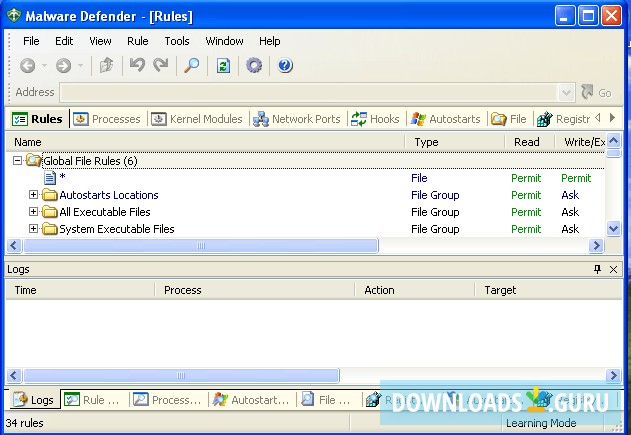This screenshot has height=435, width=631.
Task: Open Find with the magnifier icon
Action: coord(192,65)
